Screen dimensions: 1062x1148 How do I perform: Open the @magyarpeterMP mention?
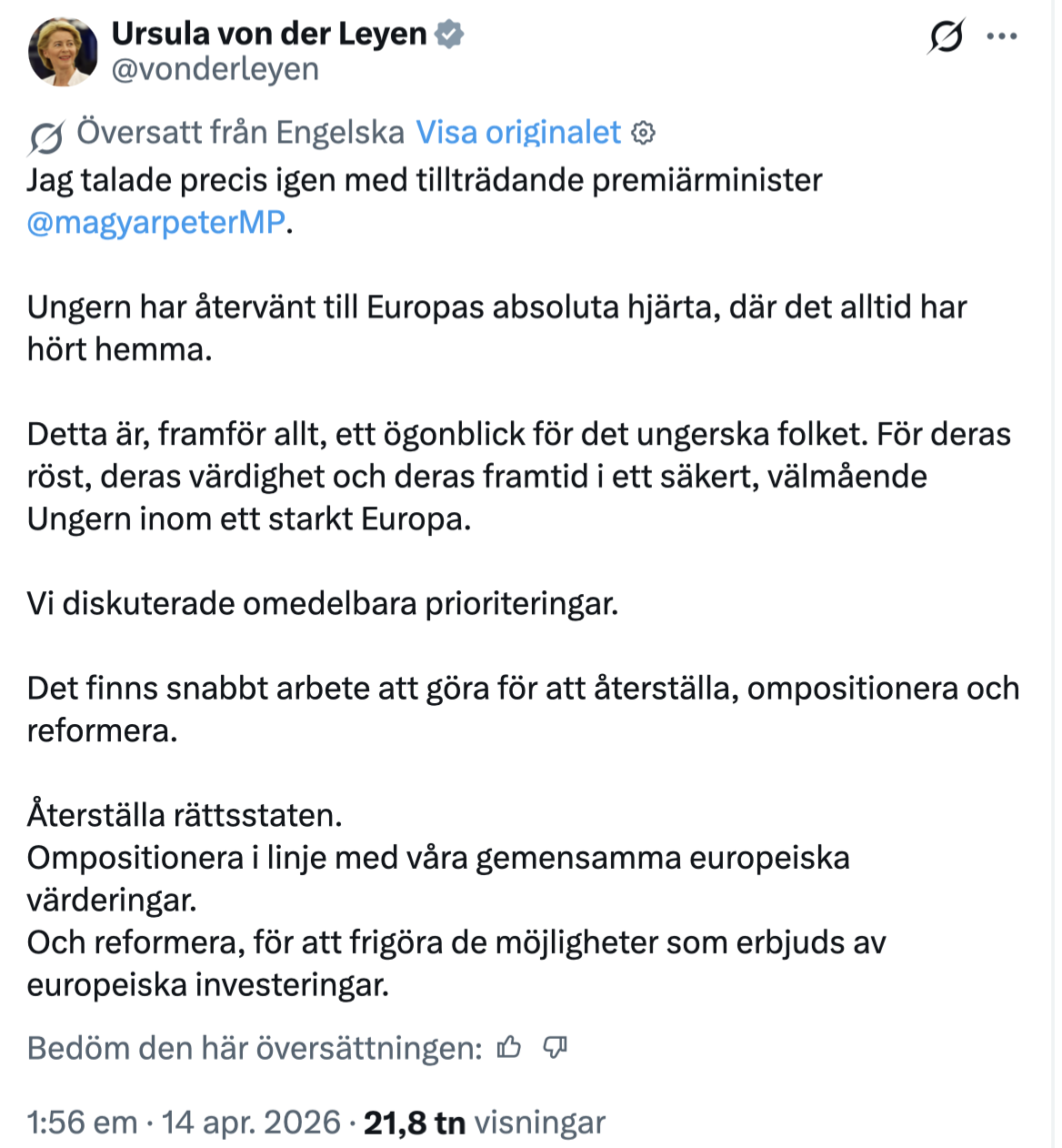tap(156, 222)
